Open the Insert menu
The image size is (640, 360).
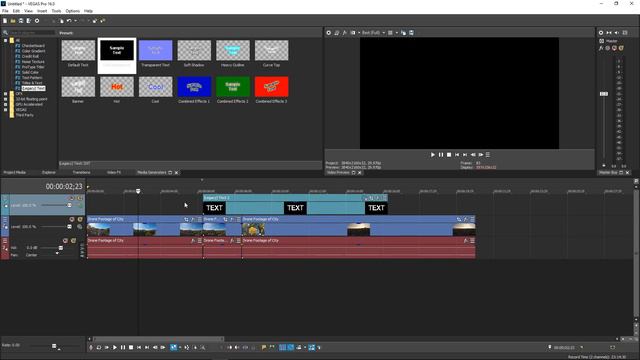pos(42,11)
